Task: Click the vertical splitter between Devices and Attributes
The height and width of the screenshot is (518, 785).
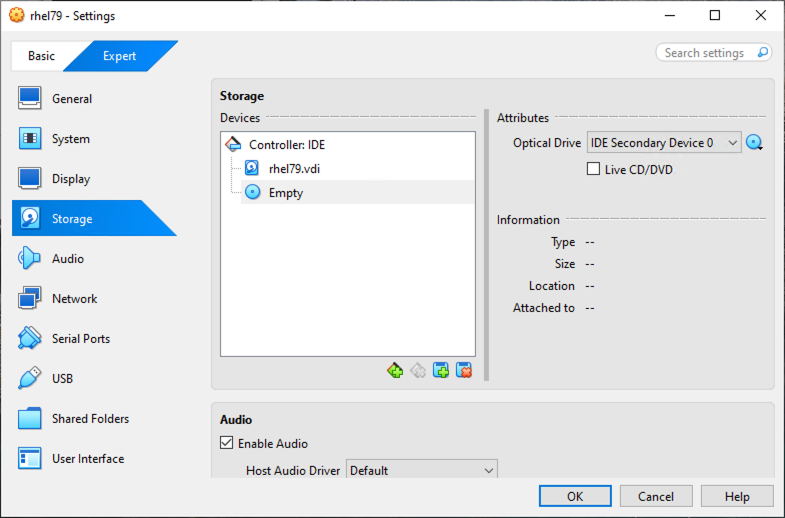Action: [x=486, y=245]
